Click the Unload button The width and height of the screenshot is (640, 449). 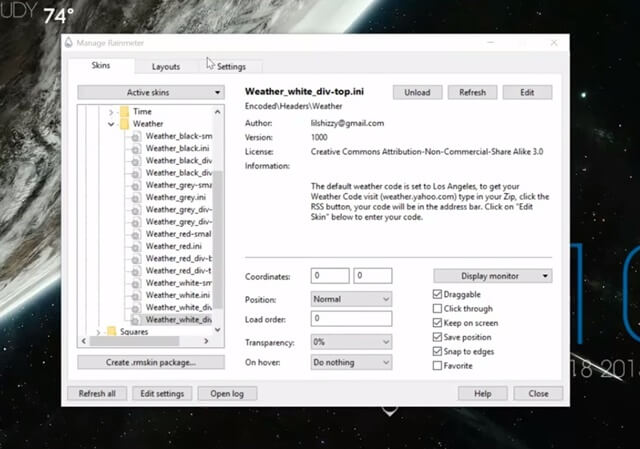coord(417,92)
